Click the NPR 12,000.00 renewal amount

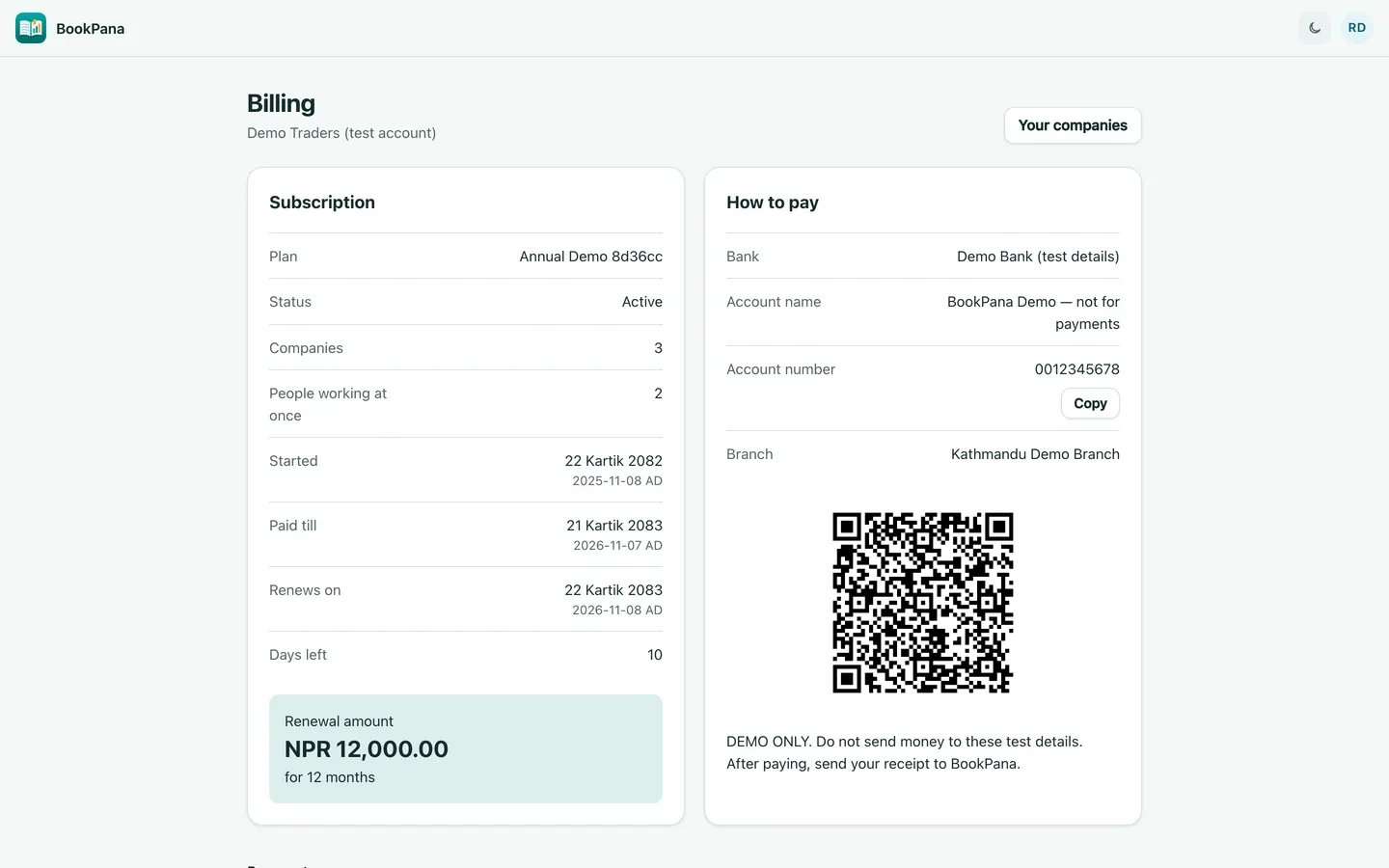pyautogui.click(x=367, y=749)
